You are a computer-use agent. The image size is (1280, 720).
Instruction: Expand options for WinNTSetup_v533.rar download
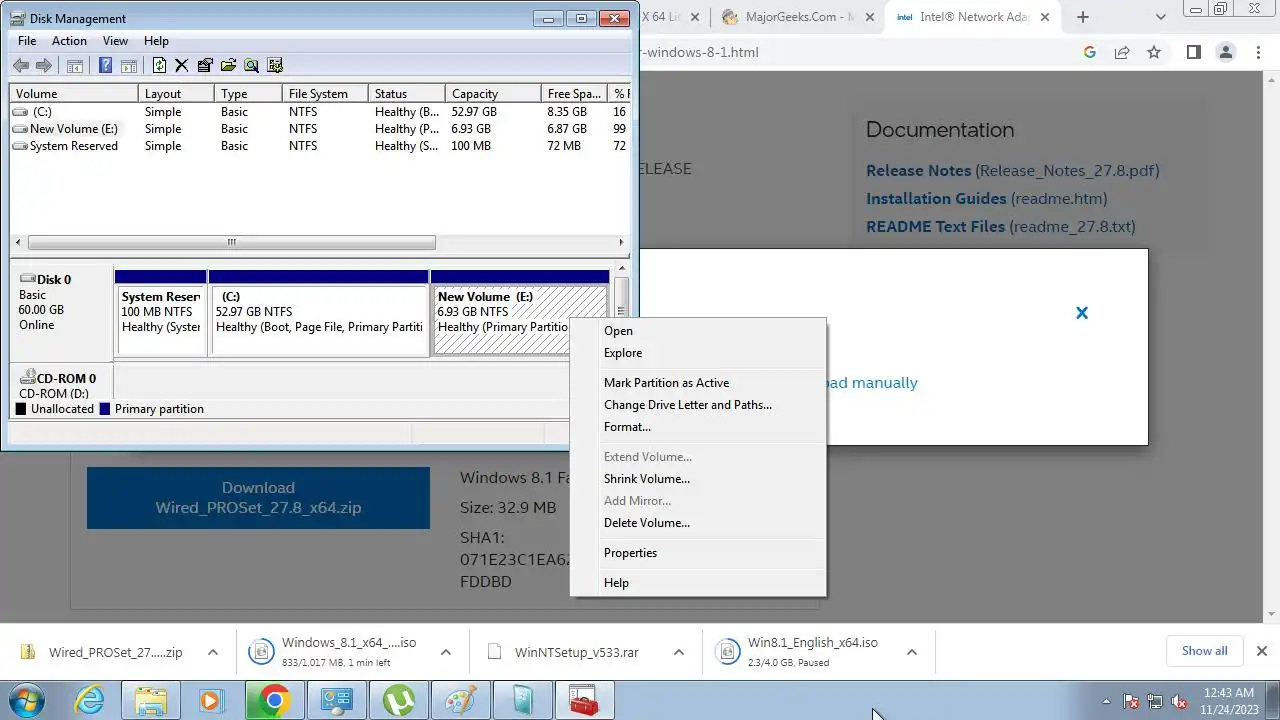[678, 652]
